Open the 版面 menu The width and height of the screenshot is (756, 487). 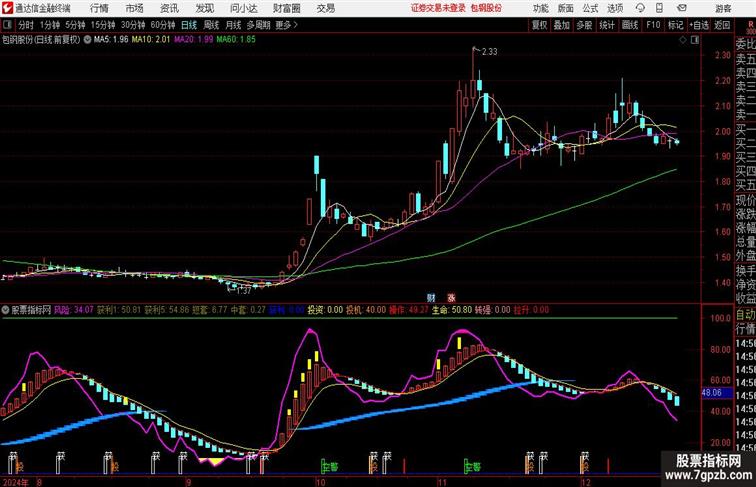566,8
